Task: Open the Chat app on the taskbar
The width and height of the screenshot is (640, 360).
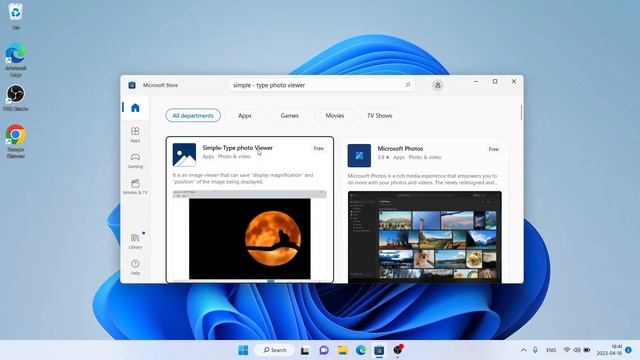Action: pos(324,350)
